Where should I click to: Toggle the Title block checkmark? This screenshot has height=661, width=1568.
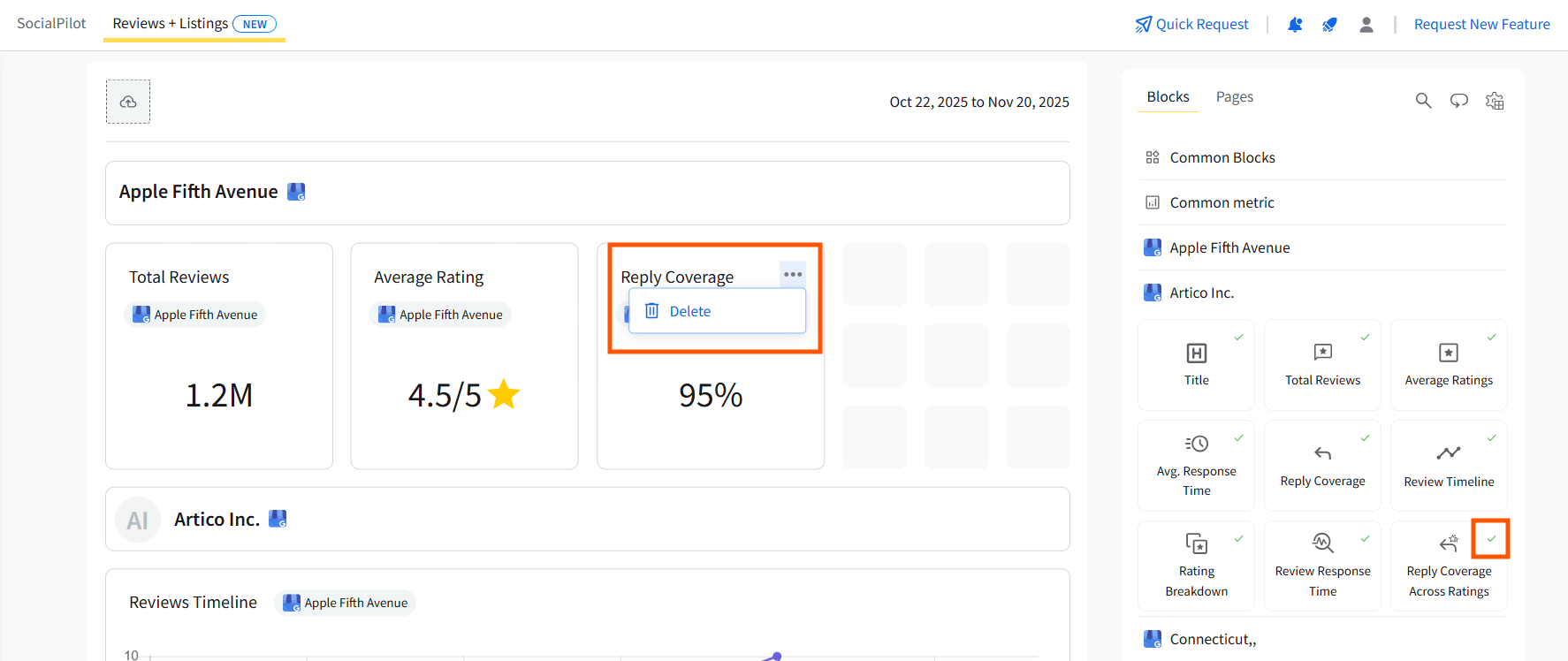(x=1238, y=337)
